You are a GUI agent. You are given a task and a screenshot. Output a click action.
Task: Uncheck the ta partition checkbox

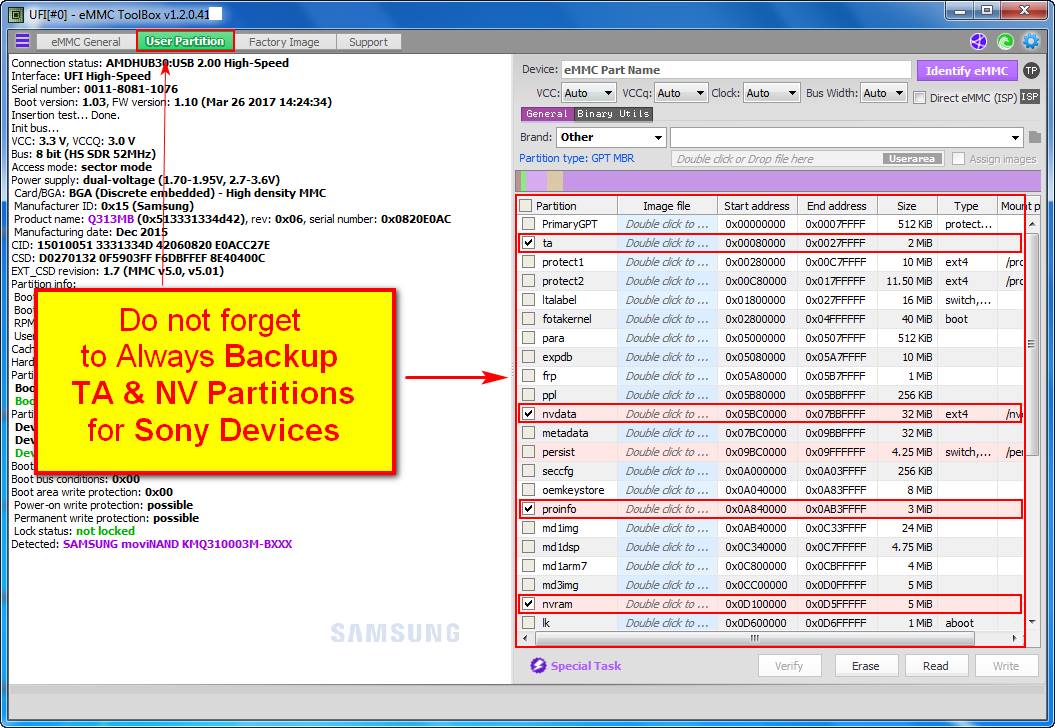(x=529, y=242)
